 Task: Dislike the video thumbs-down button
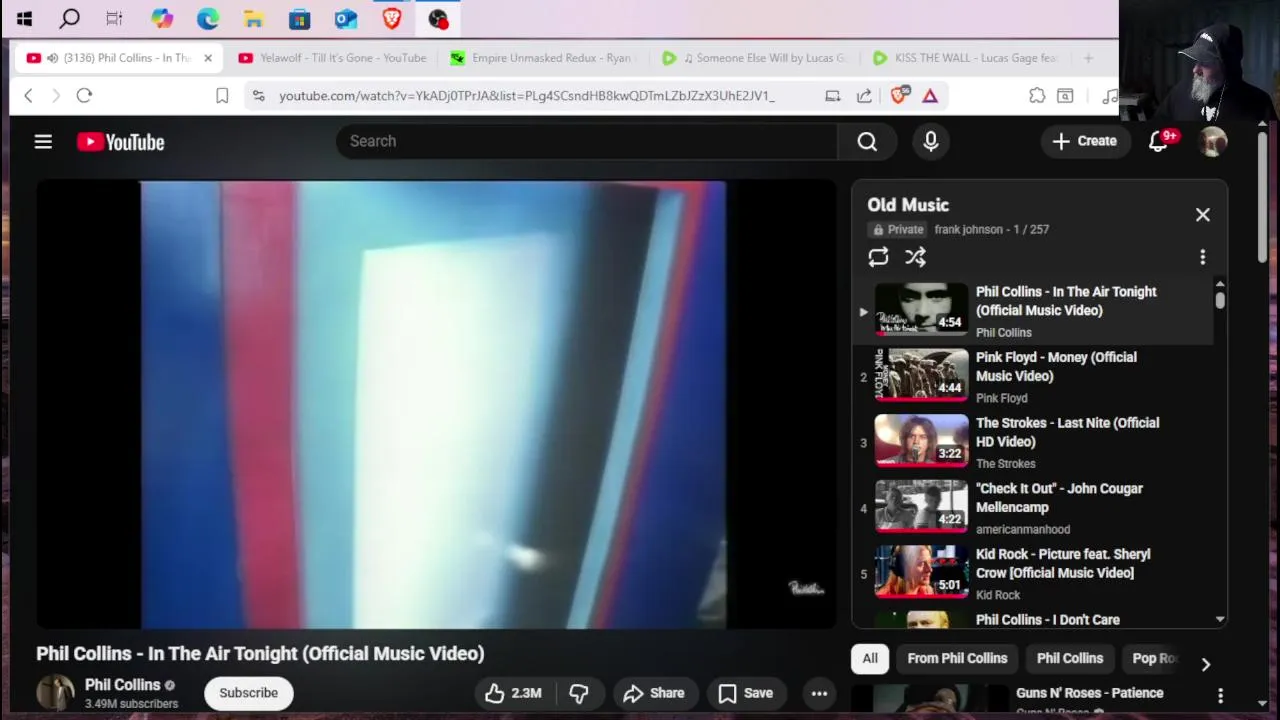pos(579,693)
